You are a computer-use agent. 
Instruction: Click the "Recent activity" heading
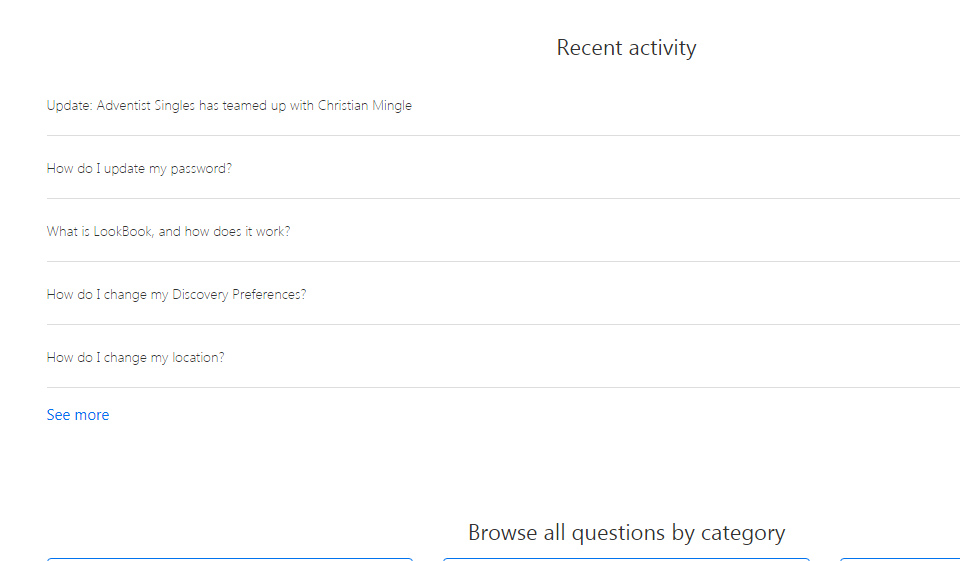pyautogui.click(x=626, y=47)
